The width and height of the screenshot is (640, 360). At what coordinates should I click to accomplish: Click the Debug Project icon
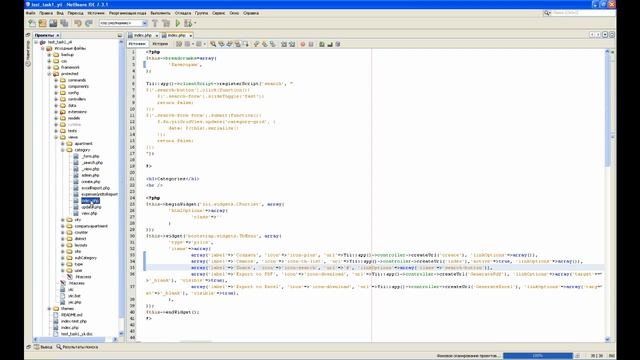pyautogui.click(x=187, y=23)
